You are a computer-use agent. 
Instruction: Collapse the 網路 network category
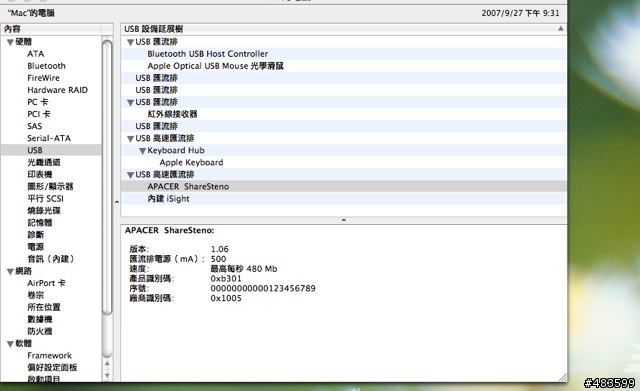[x=10, y=271]
